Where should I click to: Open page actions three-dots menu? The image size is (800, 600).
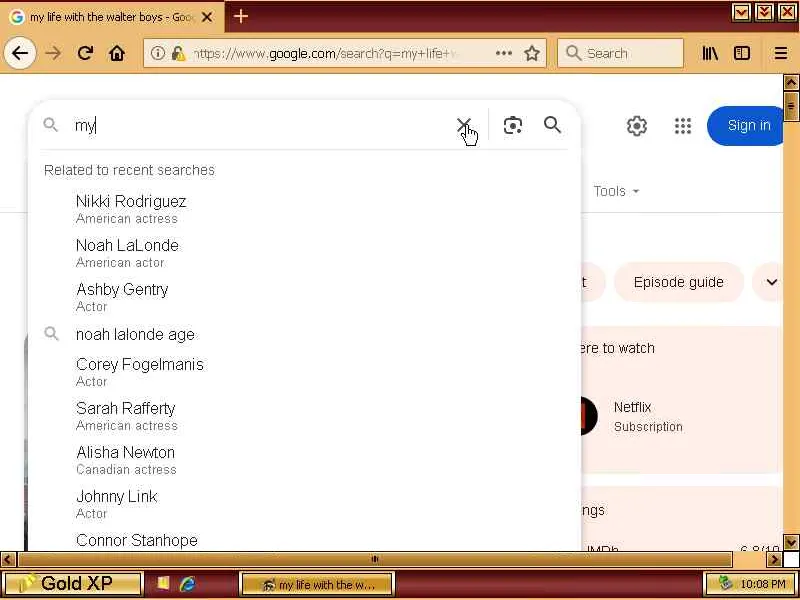[x=504, y=53]
